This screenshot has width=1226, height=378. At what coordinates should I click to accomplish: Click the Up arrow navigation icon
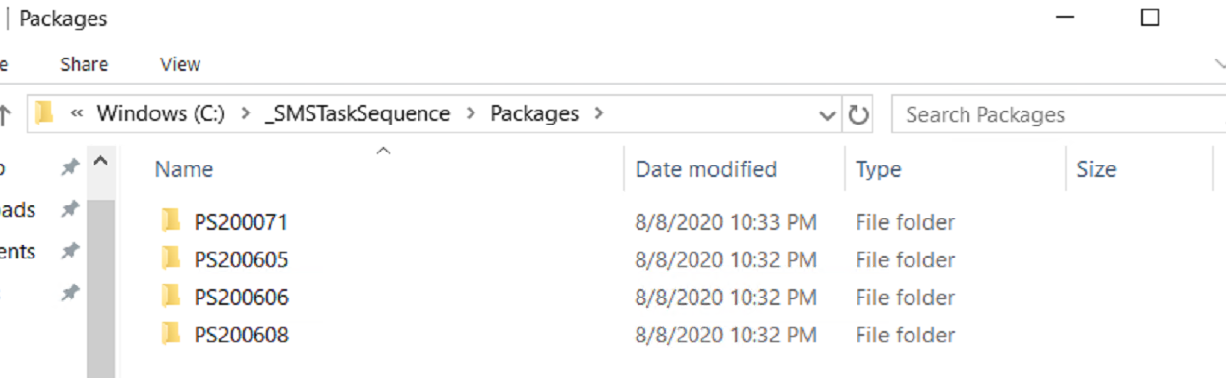[x=5, y=115]
